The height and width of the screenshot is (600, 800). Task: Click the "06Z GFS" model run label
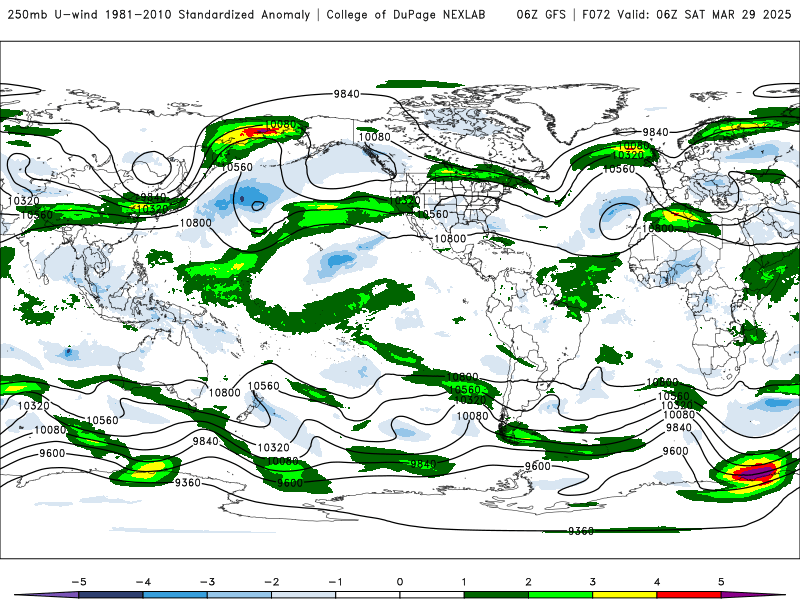pyautogui.click(x=541, y=14)
